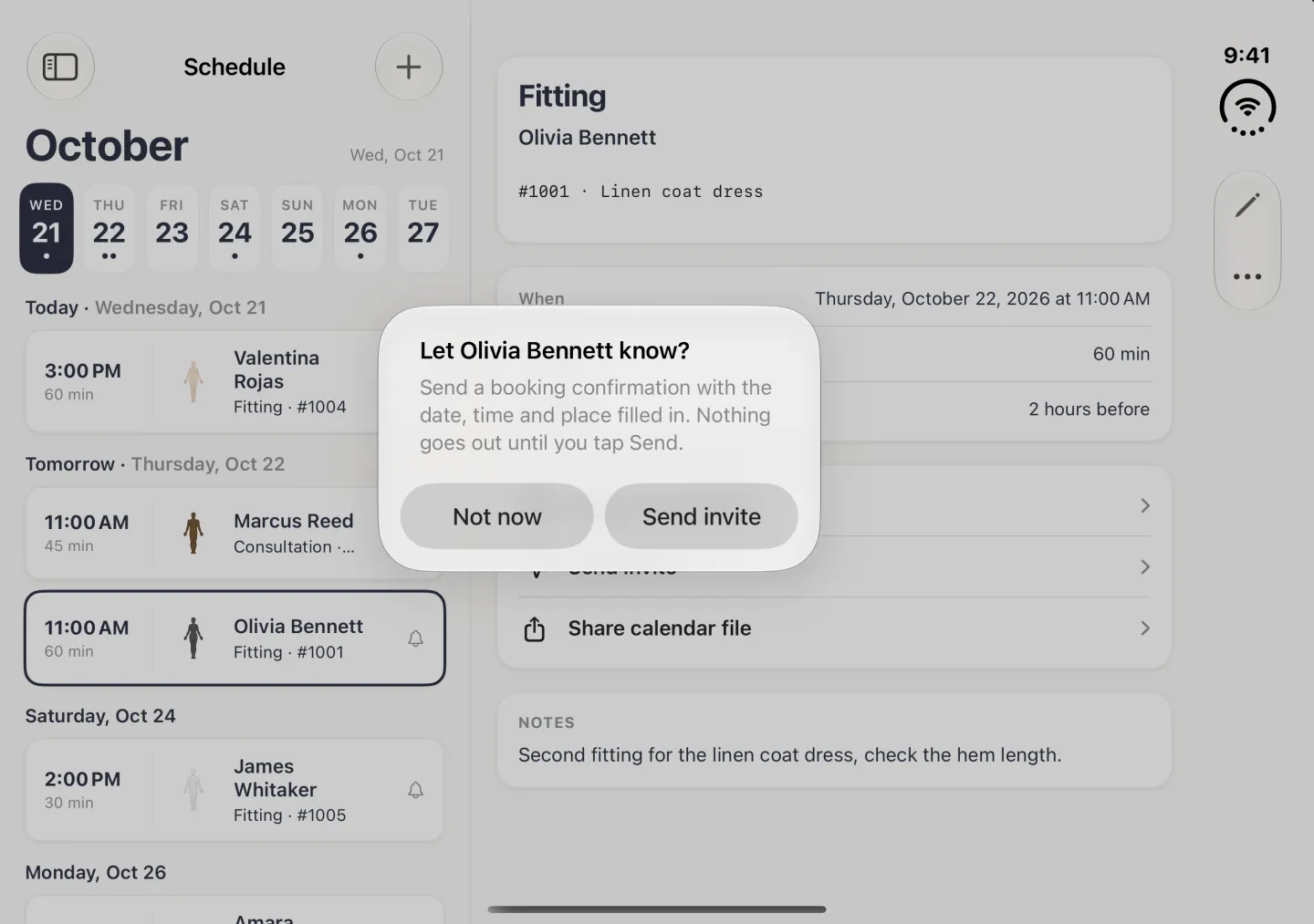This screenshot has width=1314, height=924.
Task: Tap the Wi-Fi status icon
Action: tap(1247, 108)
